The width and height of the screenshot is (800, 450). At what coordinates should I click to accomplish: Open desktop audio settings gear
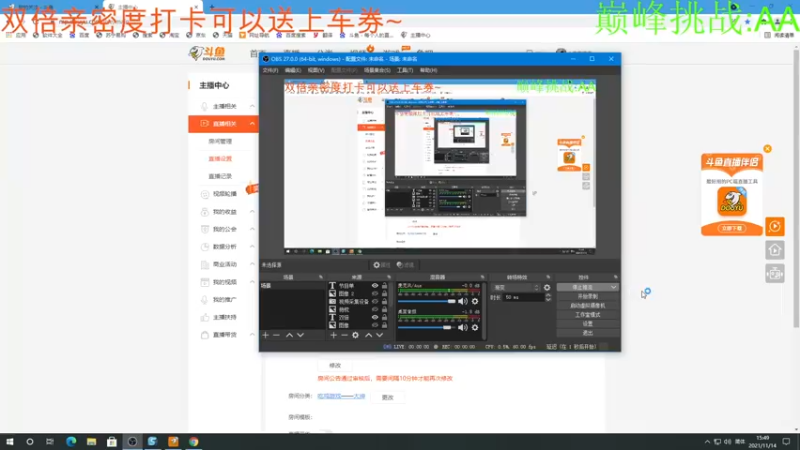[x=475, y=327]
